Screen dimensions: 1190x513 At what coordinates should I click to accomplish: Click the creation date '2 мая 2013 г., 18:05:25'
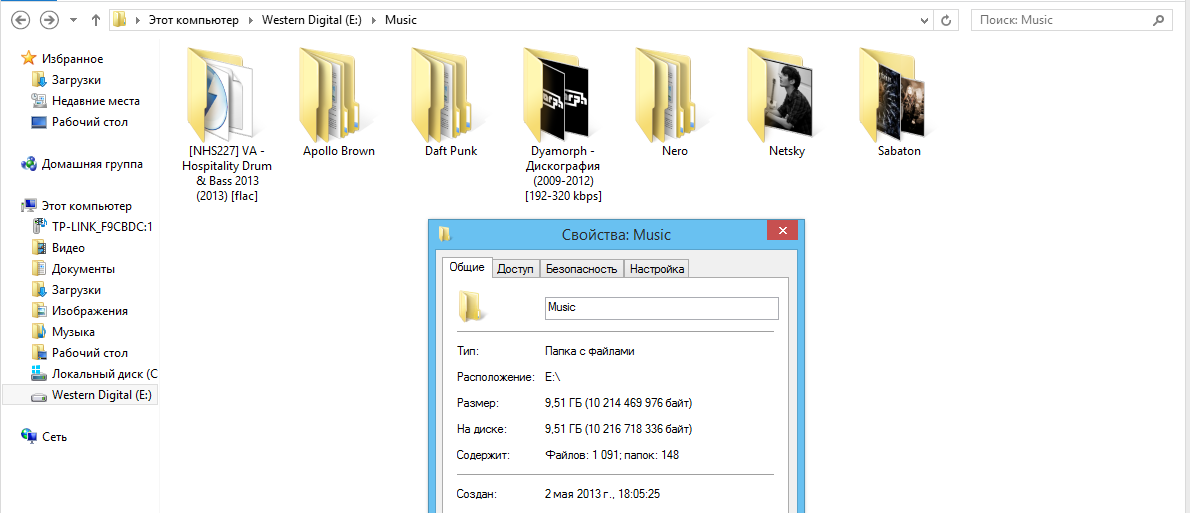[603, 494]
